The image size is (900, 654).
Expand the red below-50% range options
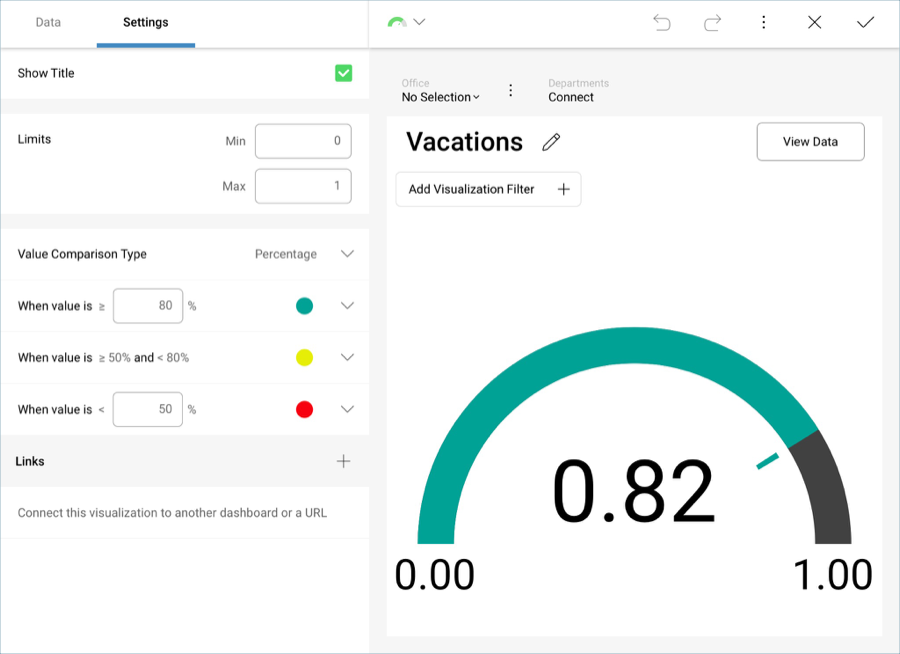coord(347,409)
